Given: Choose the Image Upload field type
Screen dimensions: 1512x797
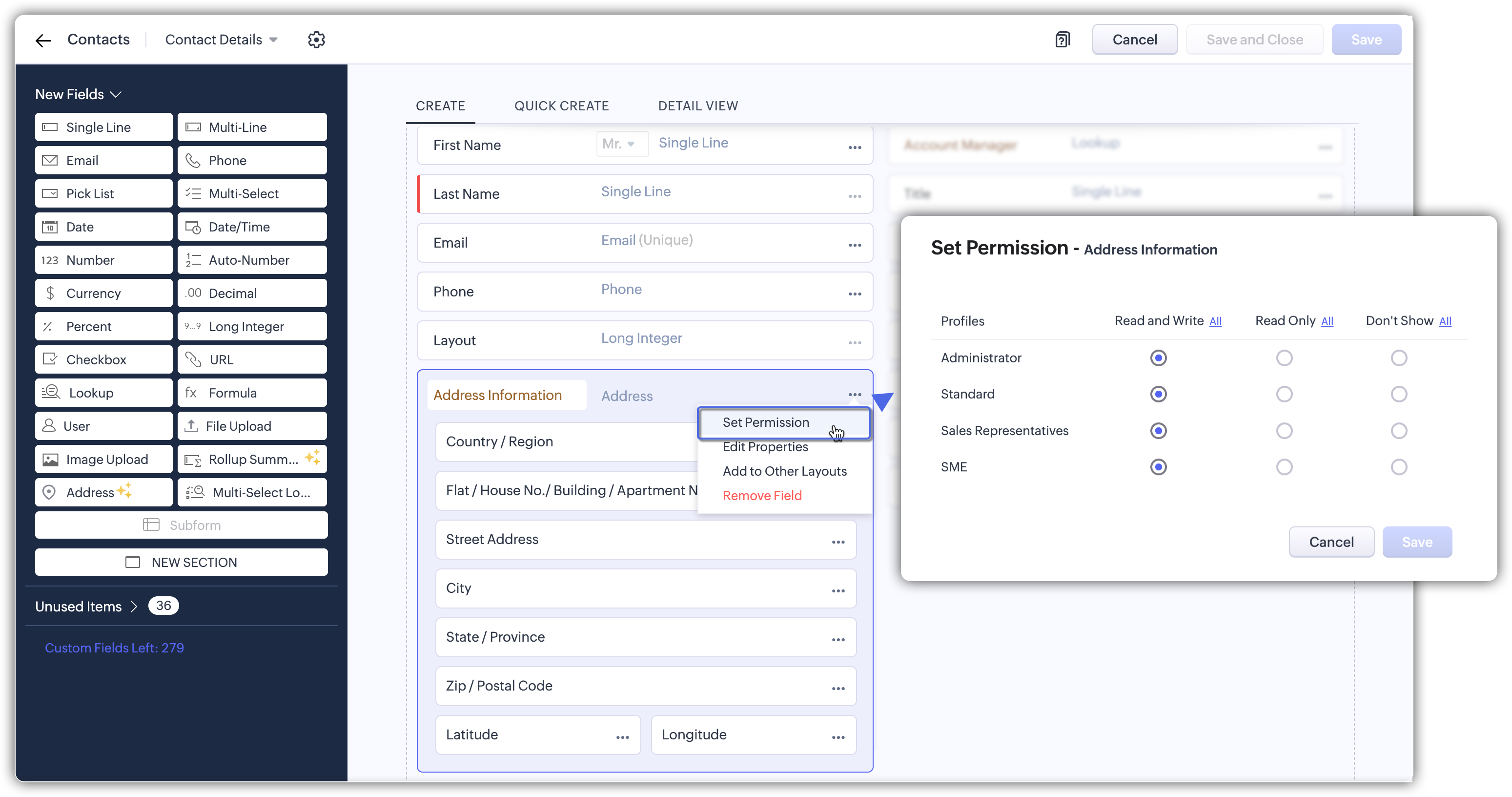Looking at the screenshot, I should coord(104,459).
